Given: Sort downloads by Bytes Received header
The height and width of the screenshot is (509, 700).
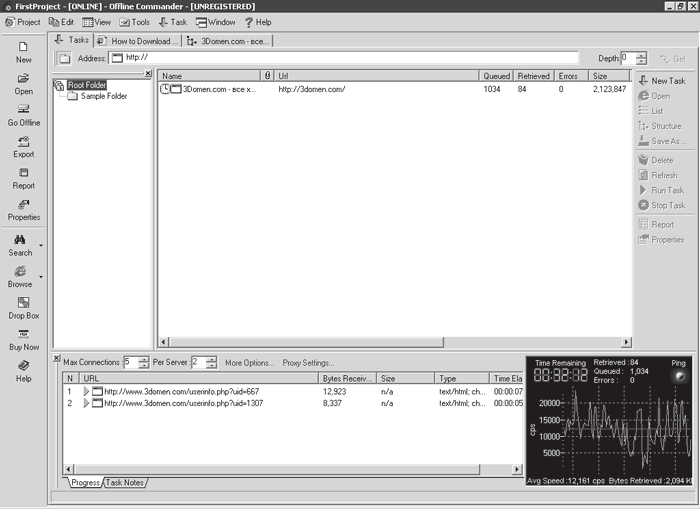Looking at the screenshot, I should click(x=347, y=379).
